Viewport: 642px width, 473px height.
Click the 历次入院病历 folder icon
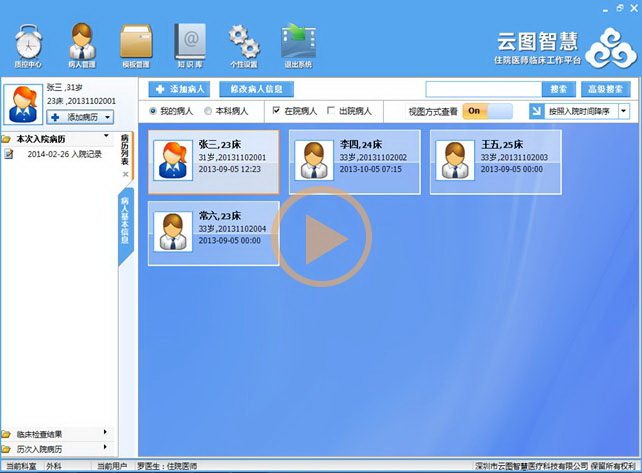6,449
